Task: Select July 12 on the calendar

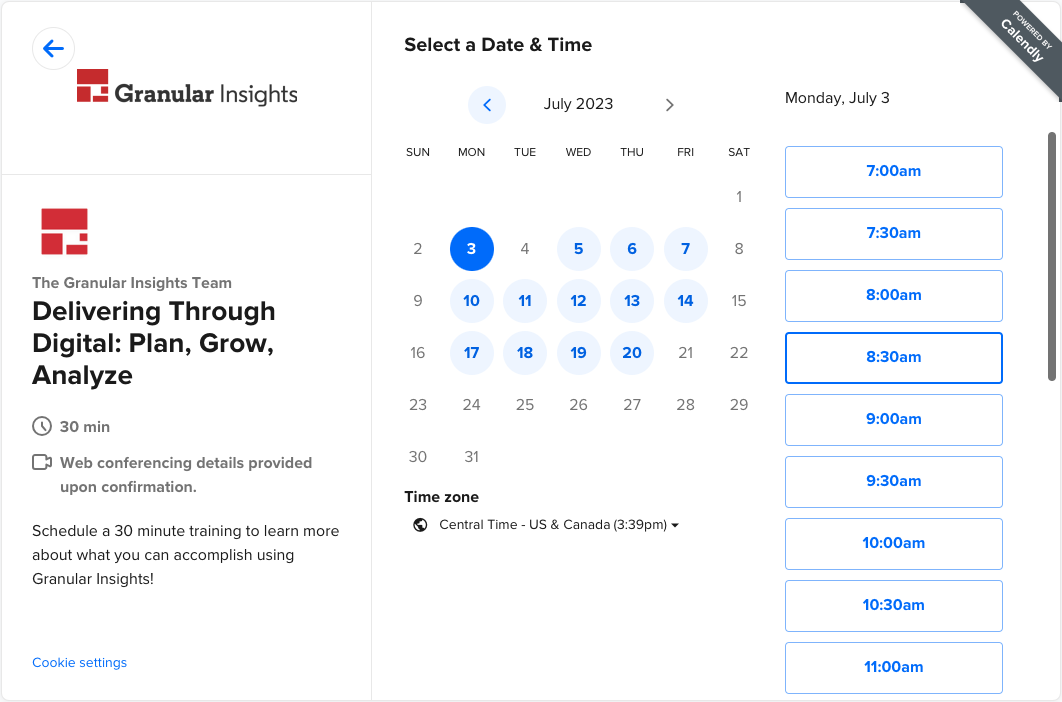Action: click(x=578, y=301)
